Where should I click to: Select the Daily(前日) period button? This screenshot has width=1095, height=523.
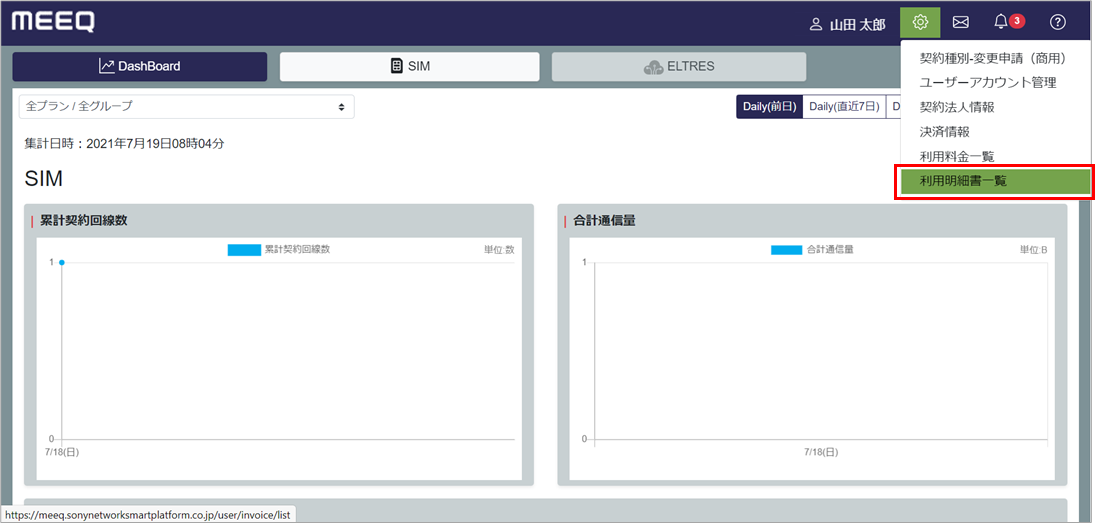tap(770, 107)
